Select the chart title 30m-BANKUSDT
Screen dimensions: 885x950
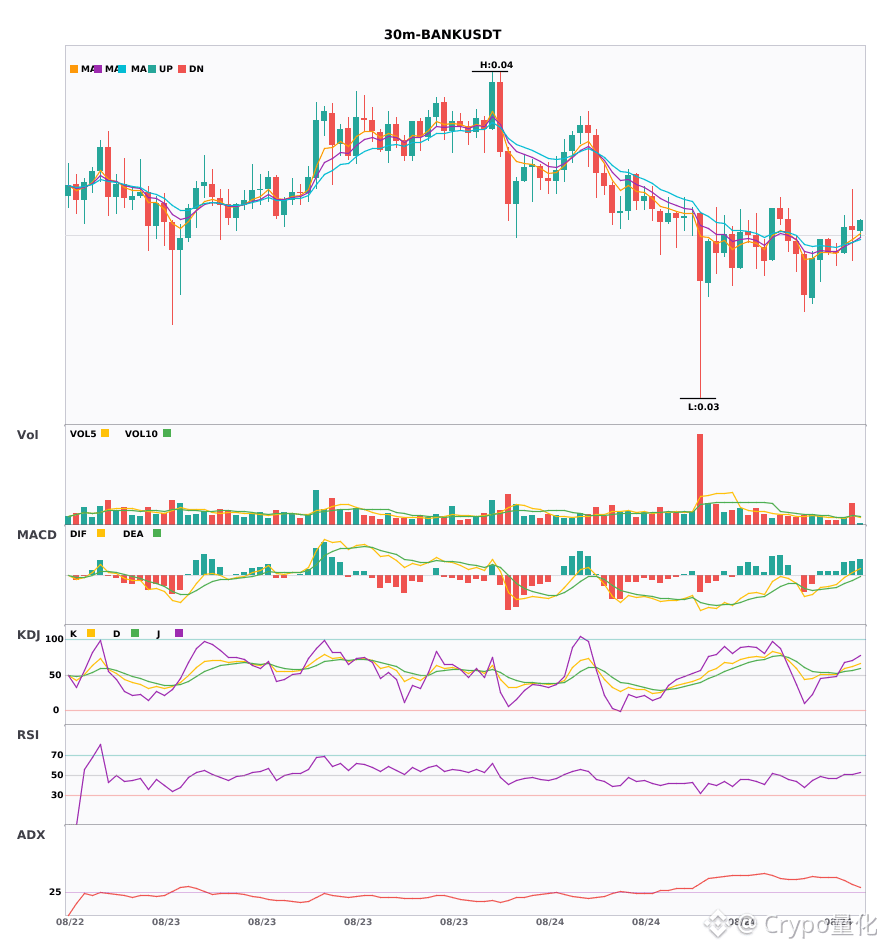(442, 35)
